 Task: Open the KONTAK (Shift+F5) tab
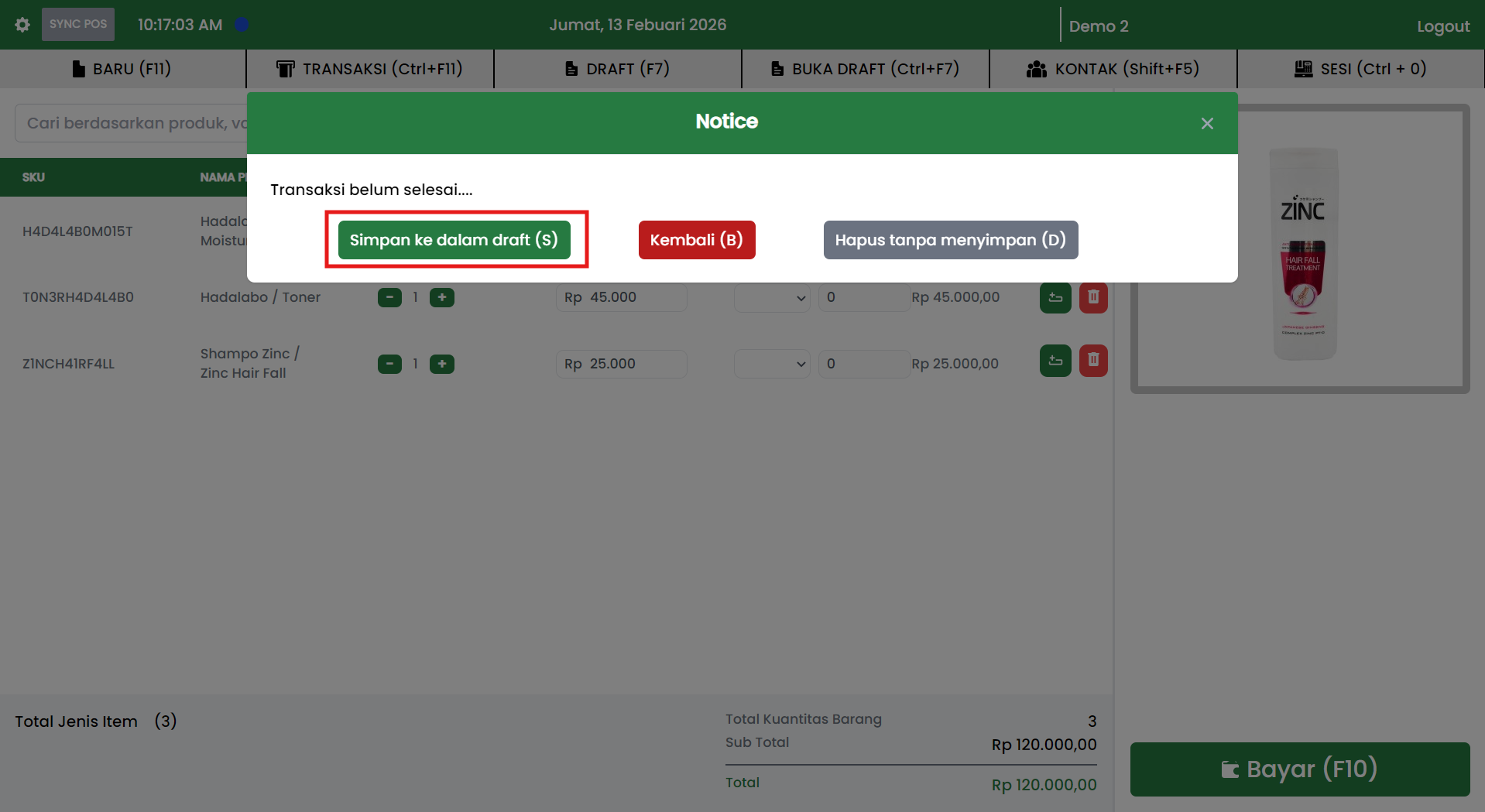[x=1113, y=69]
